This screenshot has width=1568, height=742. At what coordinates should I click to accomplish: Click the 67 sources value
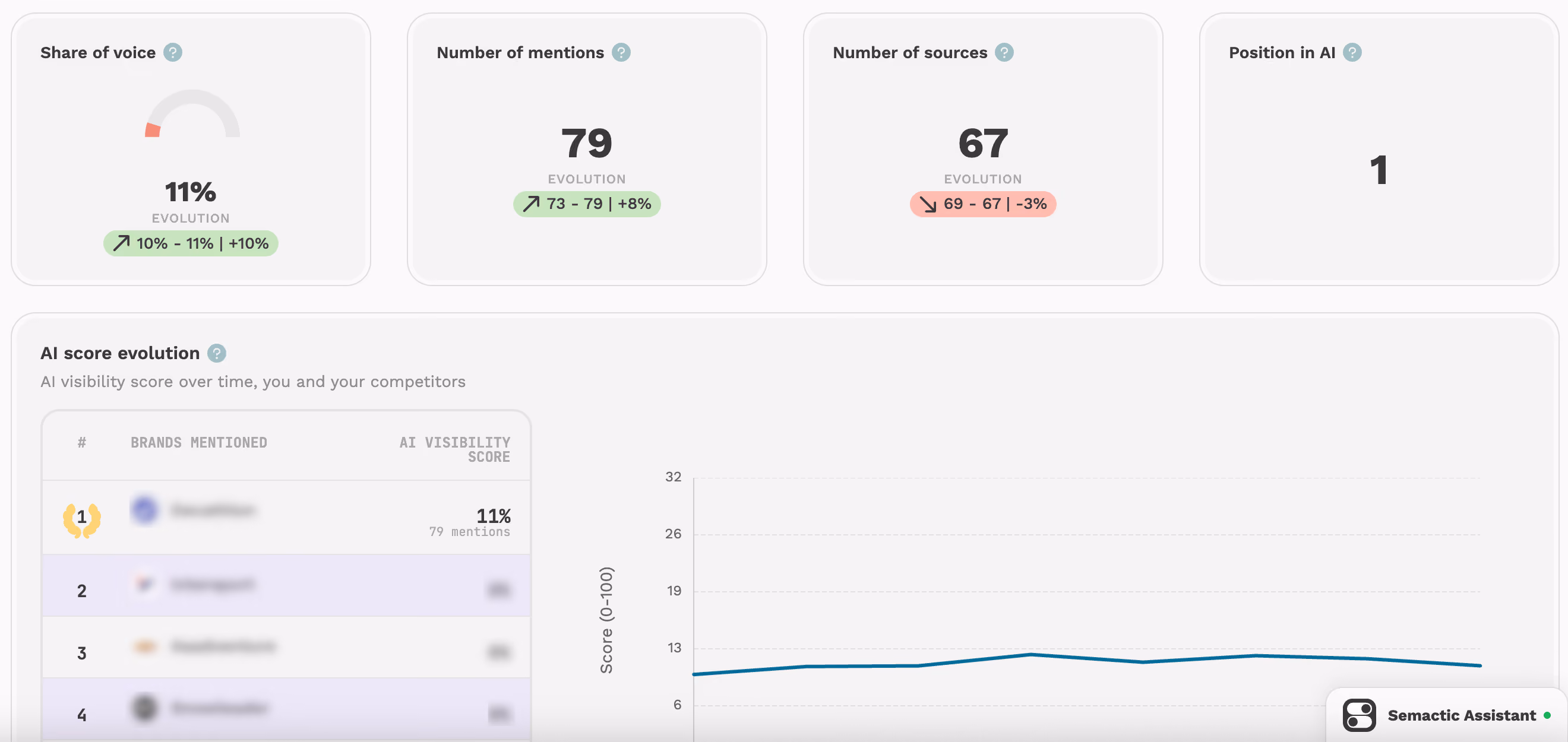tap(983, 144)
